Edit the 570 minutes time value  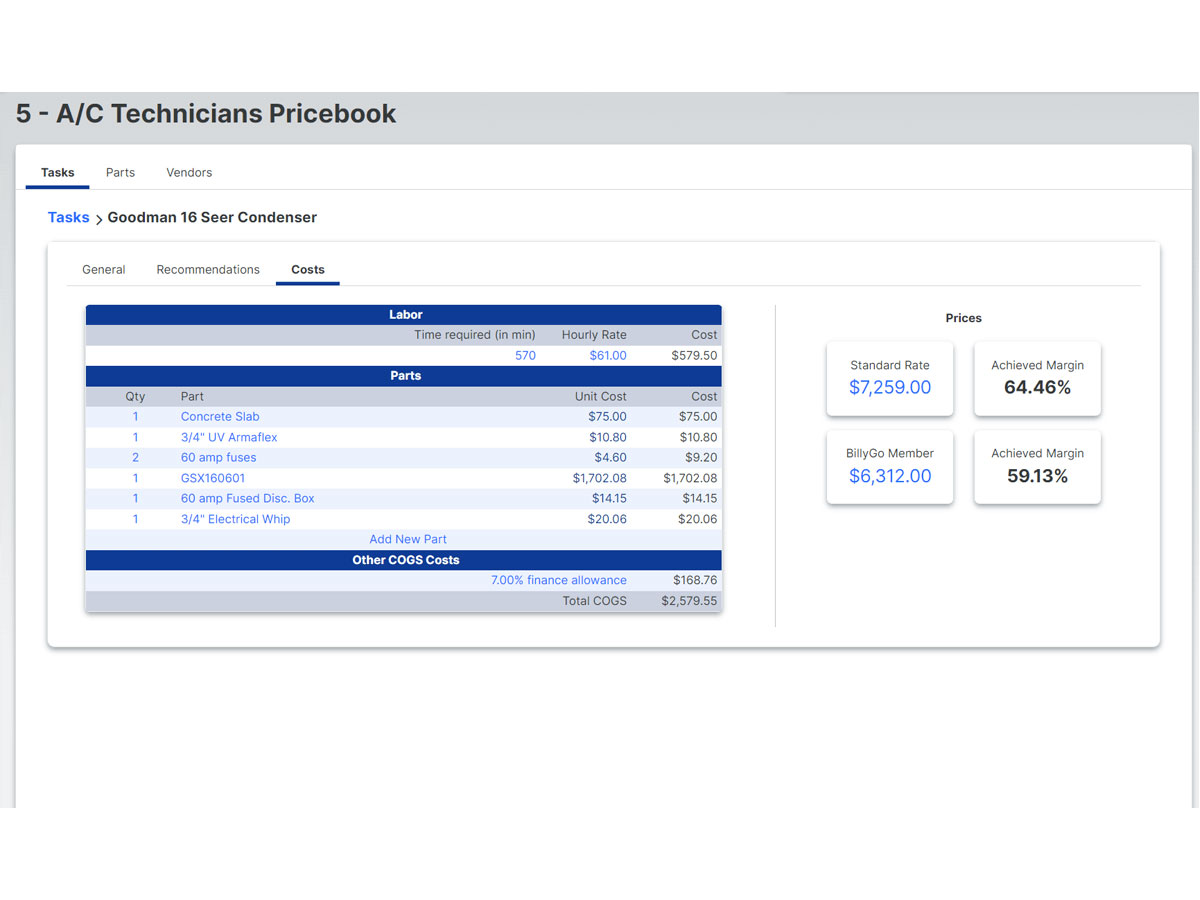(525, 355)
